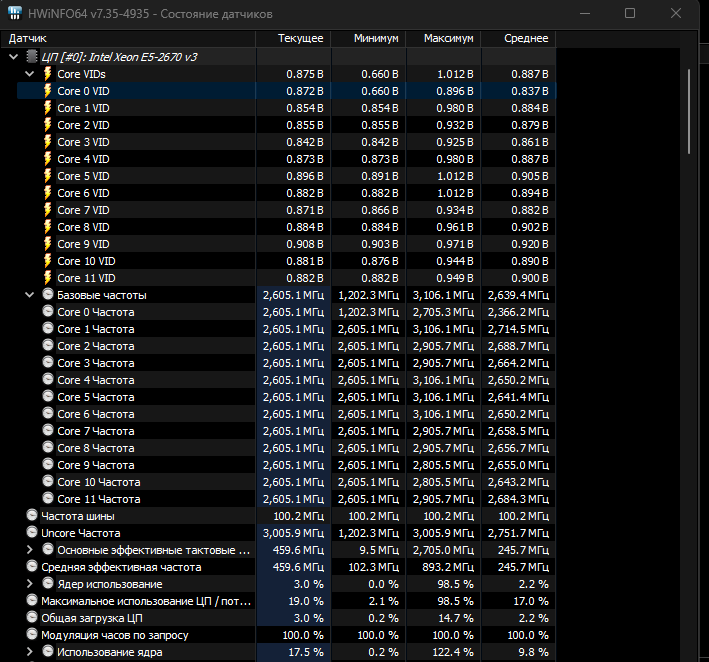Click lightning icon of Core 3 VID
The width and height of the screenshot is (709, 662).
coord(47,142)
